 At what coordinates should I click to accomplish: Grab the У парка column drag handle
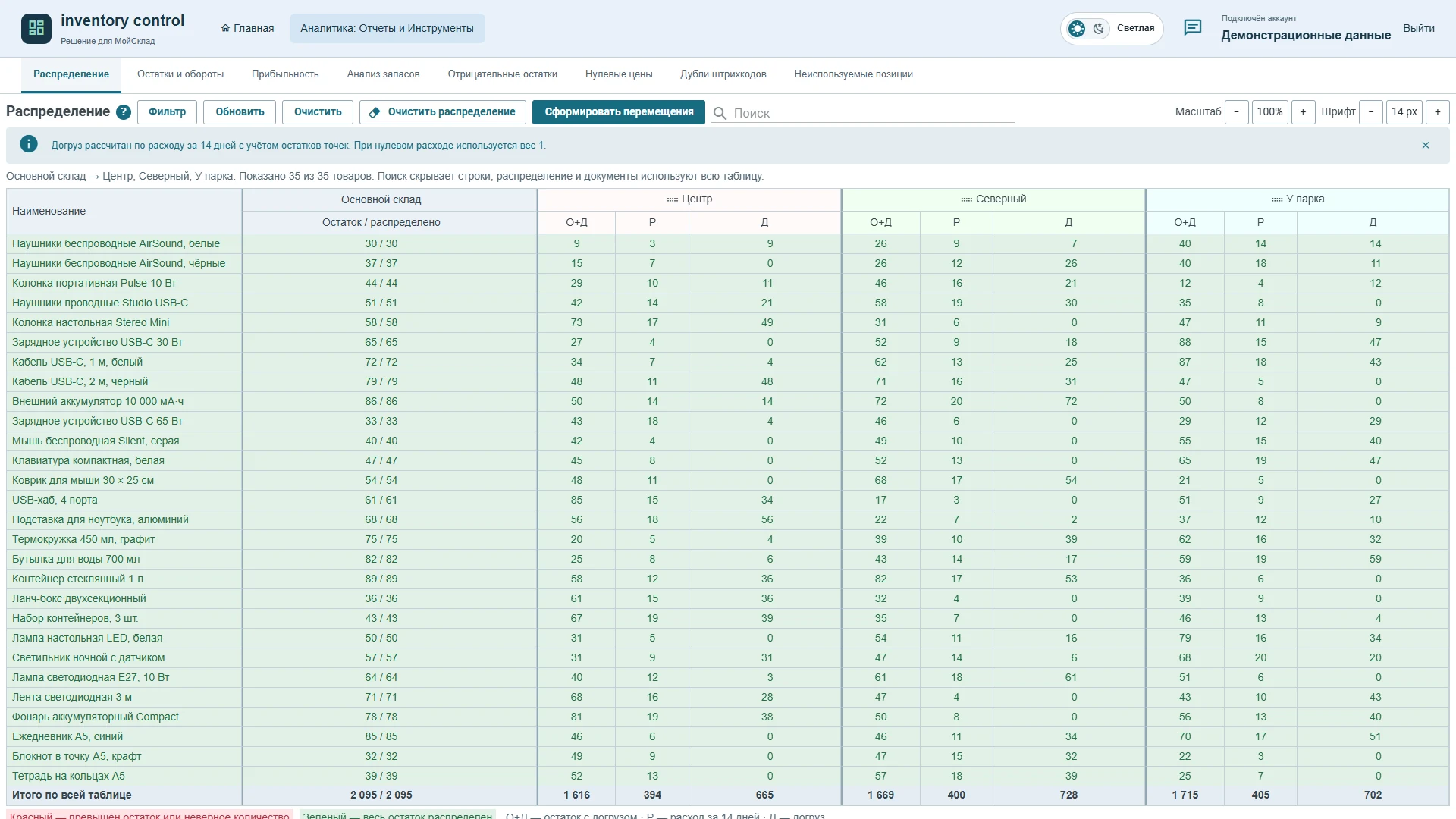pyautogui.click(x=1277, y=199)
